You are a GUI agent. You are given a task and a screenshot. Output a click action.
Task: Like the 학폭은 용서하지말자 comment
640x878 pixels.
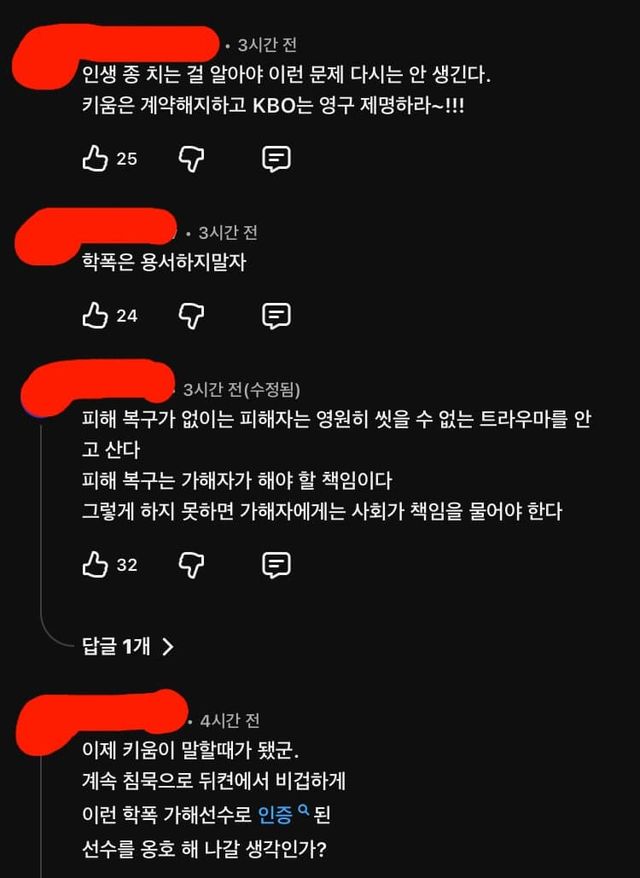pos(95,315)
